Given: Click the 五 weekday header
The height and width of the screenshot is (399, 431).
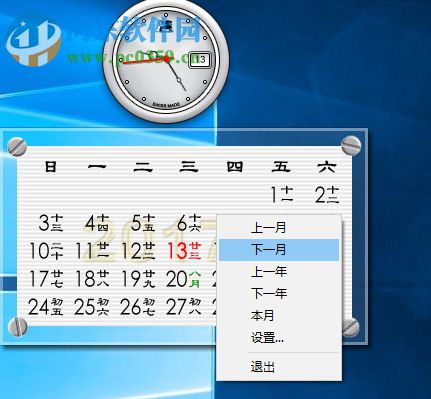Looking at the screenshot, I should point(281,166).
